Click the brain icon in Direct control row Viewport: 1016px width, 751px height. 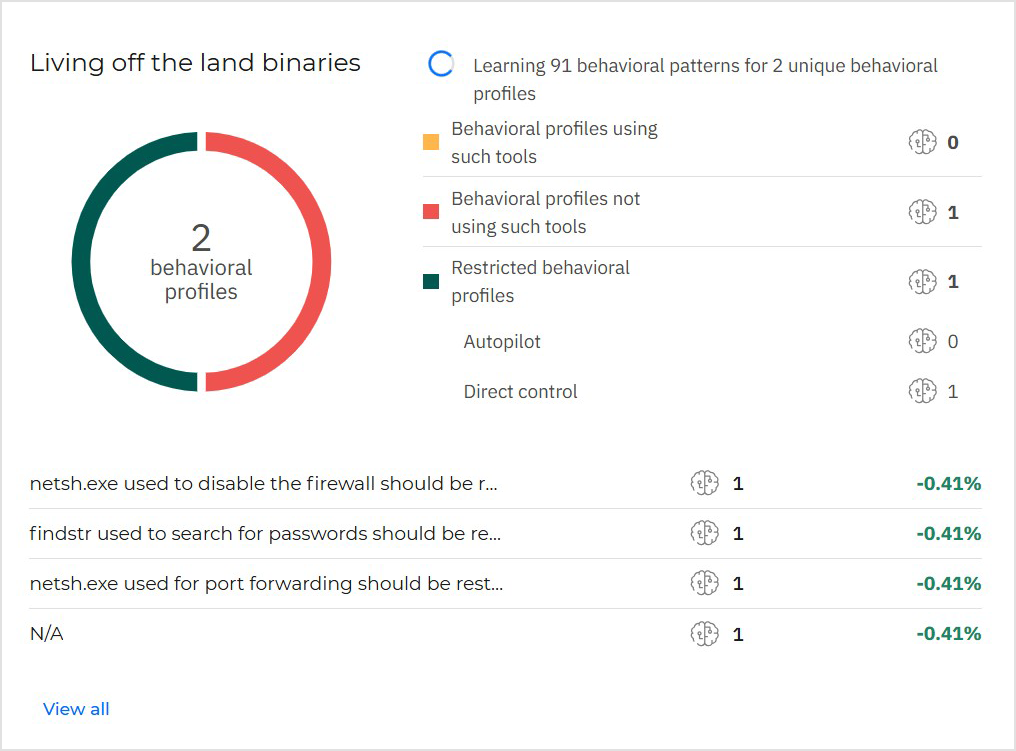pos(922,391)
